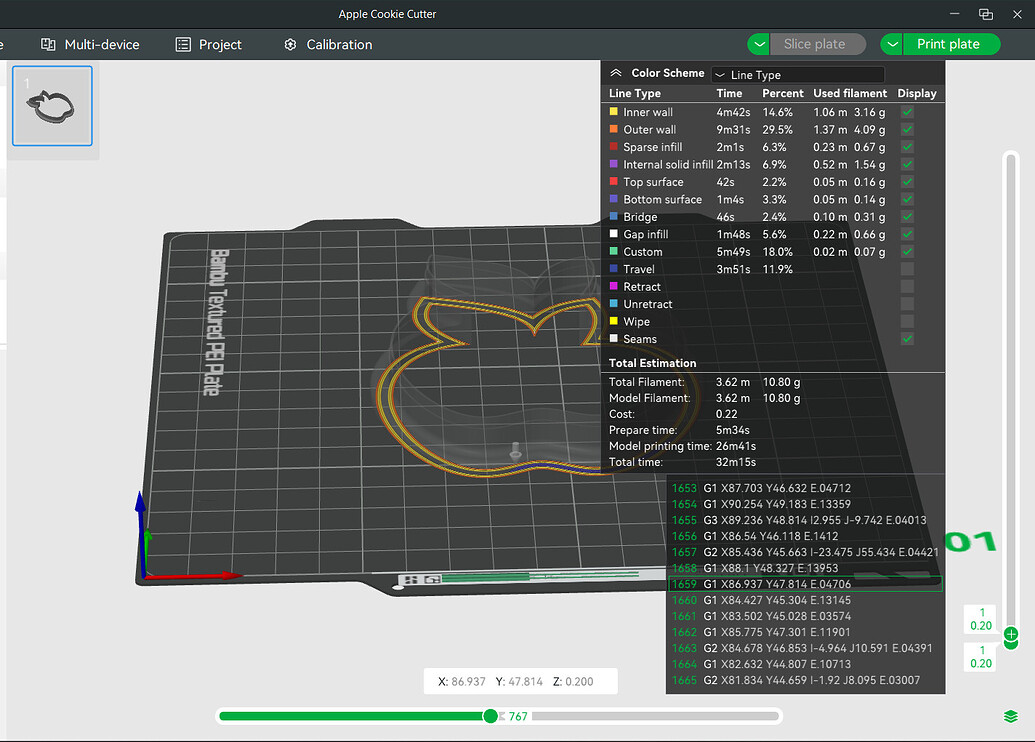This screenshot has height=742, width=1035.
Task: Select G-code line 1665
Action: pos(805,680)
